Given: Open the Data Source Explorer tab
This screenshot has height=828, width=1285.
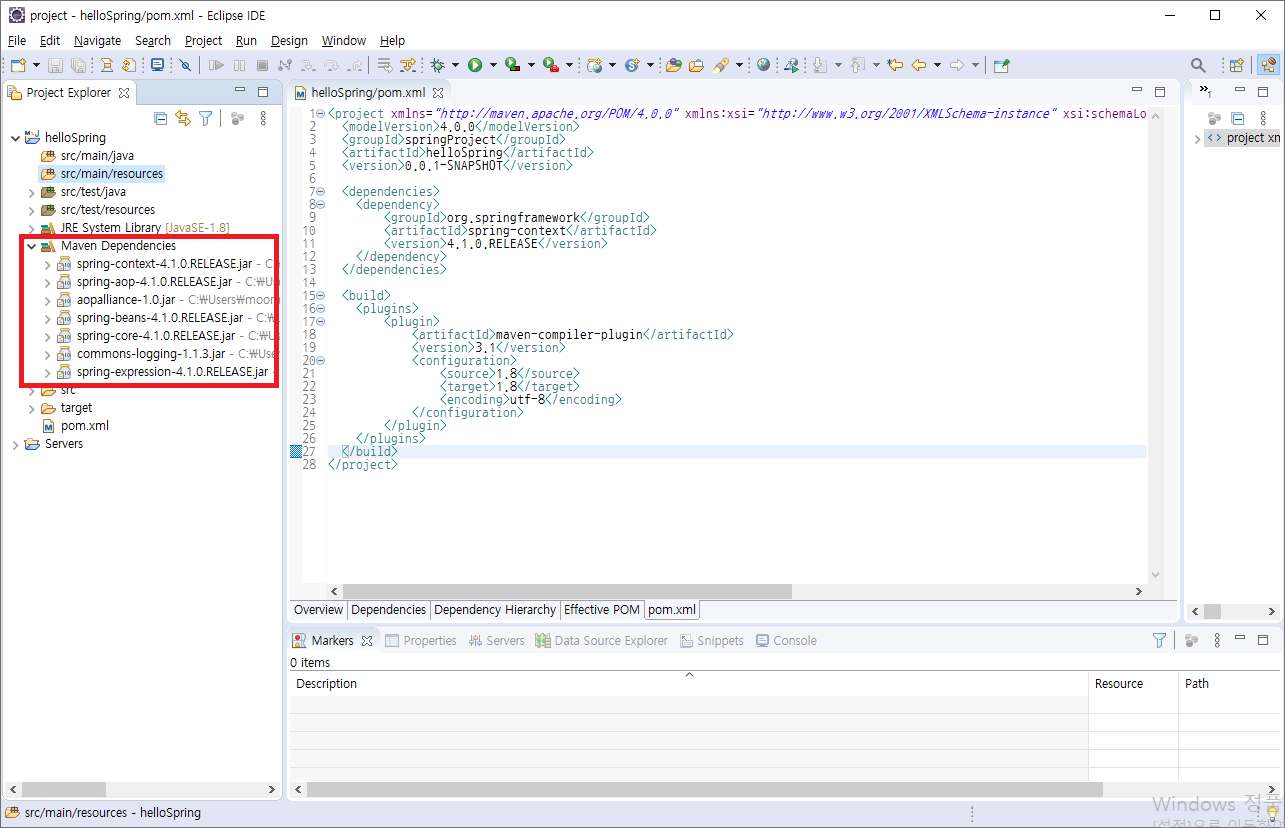Looking at the screenshot, I should (x=601, y=640).
